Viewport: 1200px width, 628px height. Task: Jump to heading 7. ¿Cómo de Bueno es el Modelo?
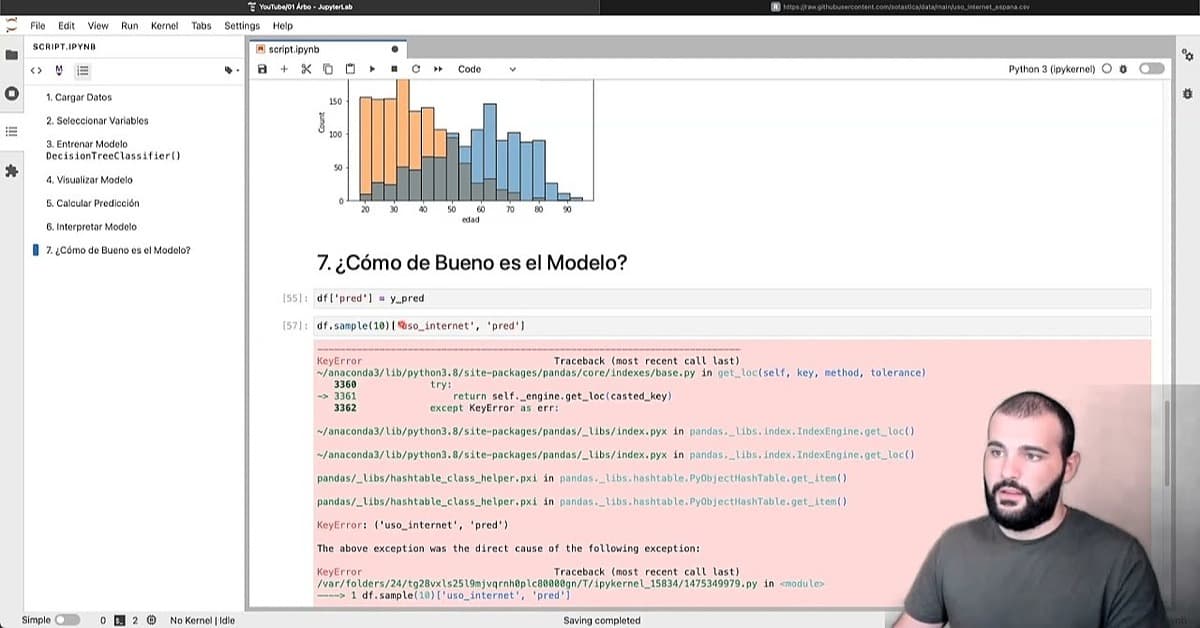click(118, 250)
